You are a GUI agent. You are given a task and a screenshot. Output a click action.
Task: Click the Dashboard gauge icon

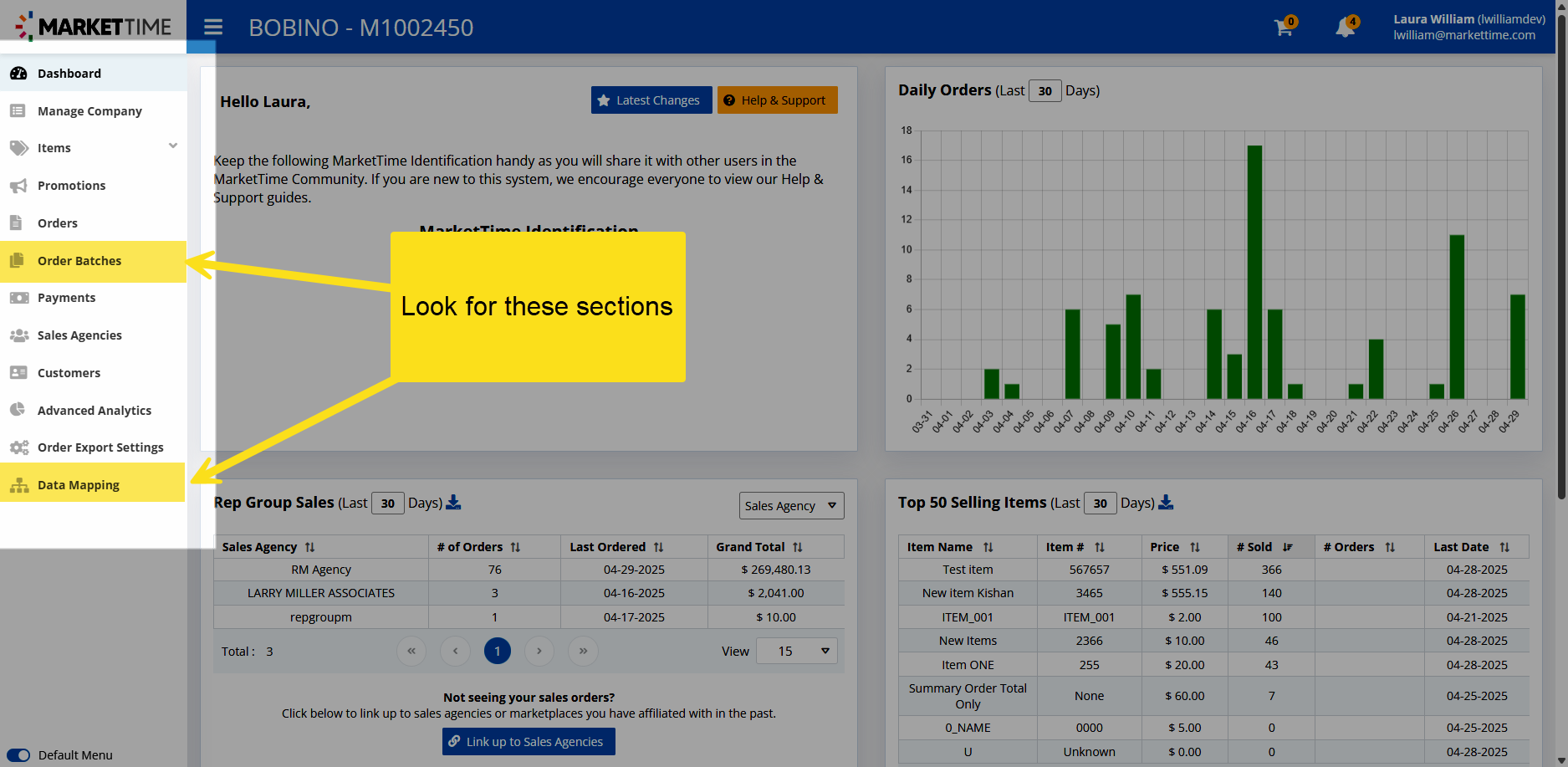[x=18, y=74]
